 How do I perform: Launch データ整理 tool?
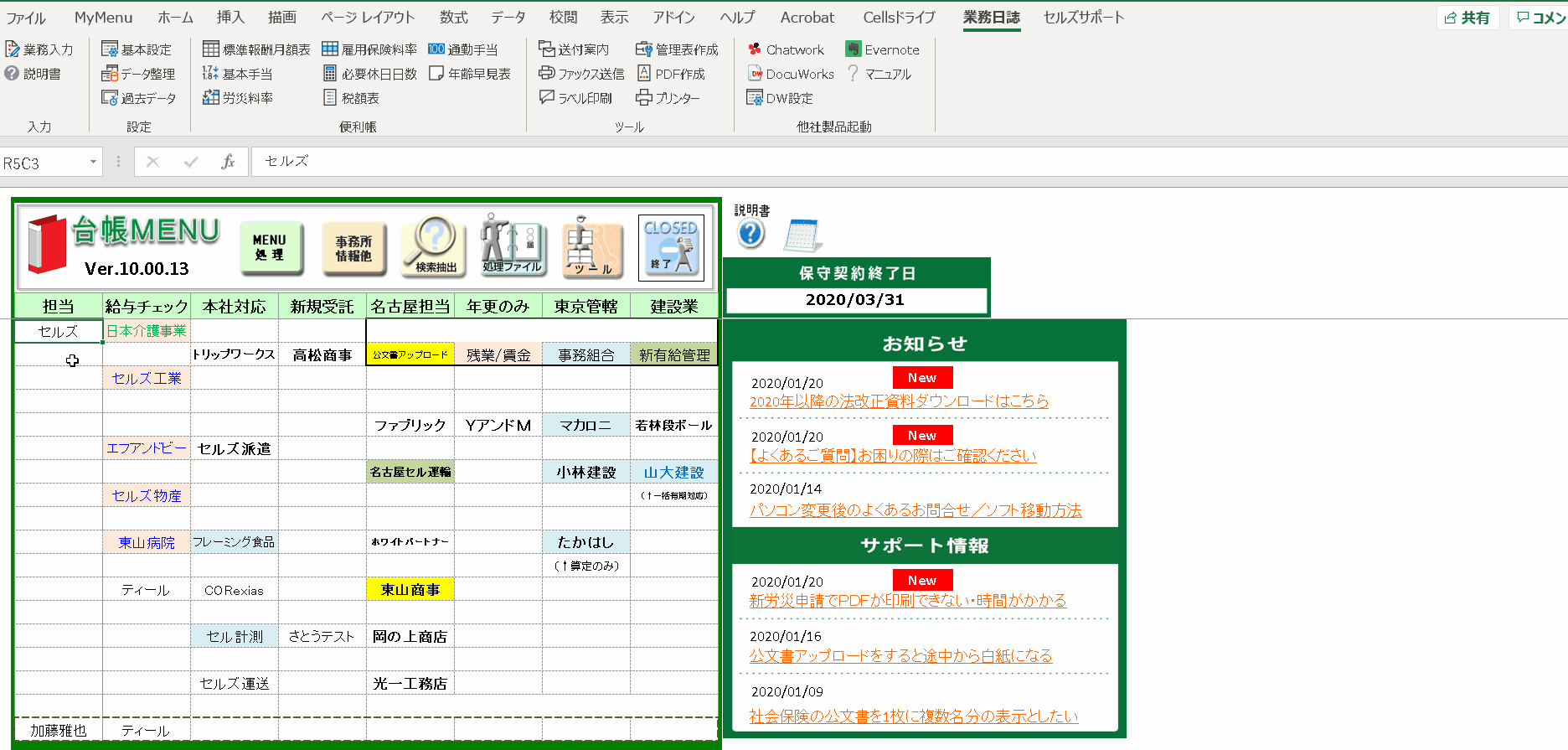coord(138,74)
